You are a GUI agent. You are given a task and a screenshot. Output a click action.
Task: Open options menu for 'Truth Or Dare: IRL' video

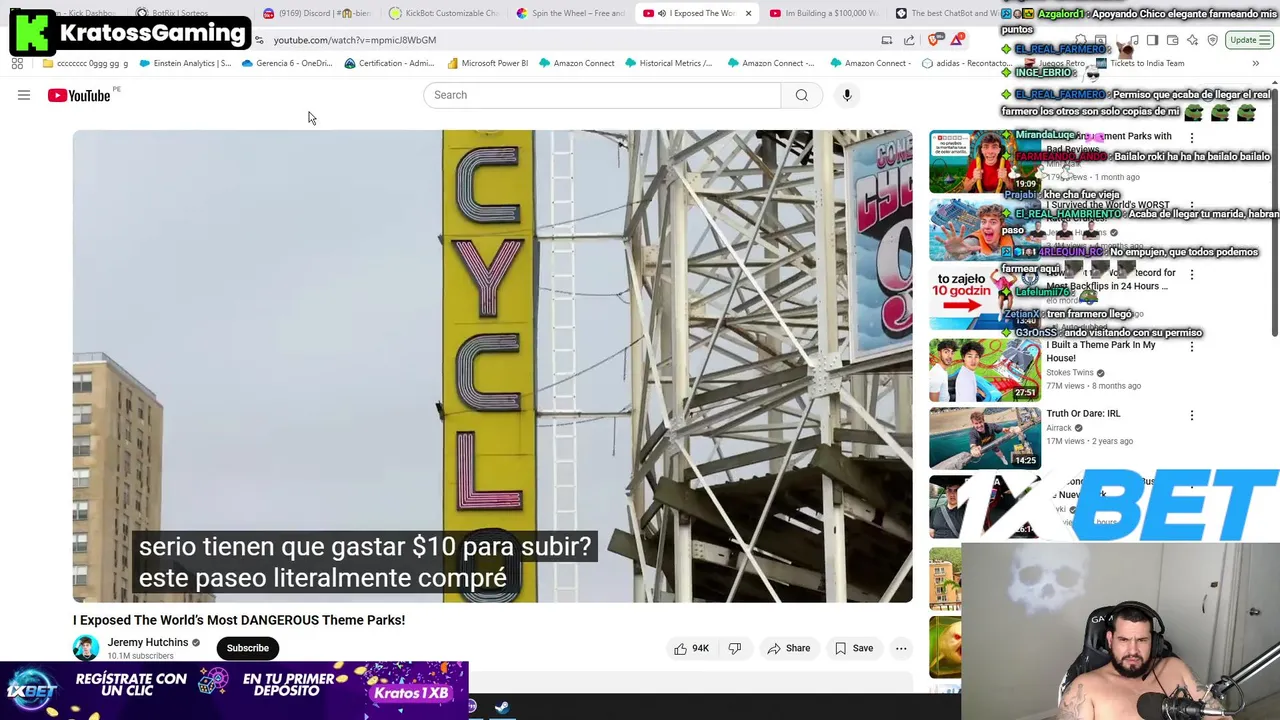(1191, 415)
